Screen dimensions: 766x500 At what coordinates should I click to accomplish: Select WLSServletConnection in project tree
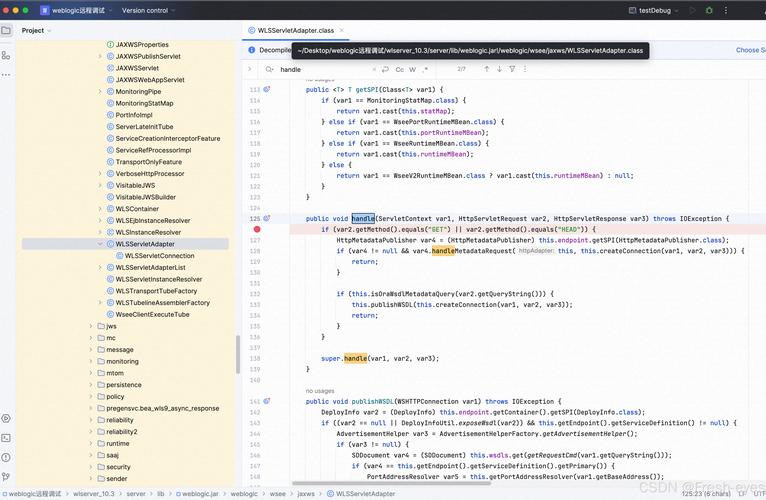[159, 256]
